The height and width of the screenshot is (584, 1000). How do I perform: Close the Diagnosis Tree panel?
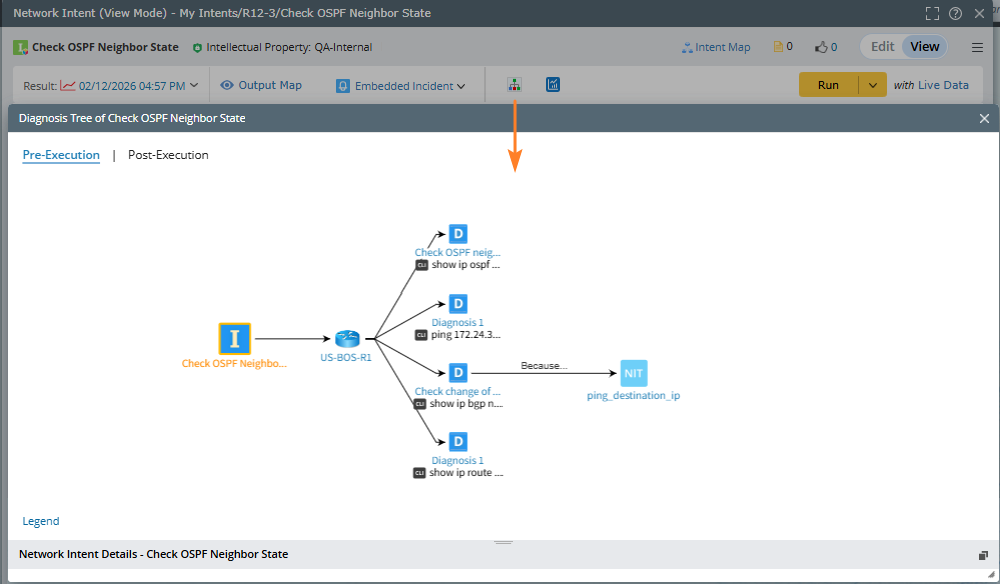(984, 119)
